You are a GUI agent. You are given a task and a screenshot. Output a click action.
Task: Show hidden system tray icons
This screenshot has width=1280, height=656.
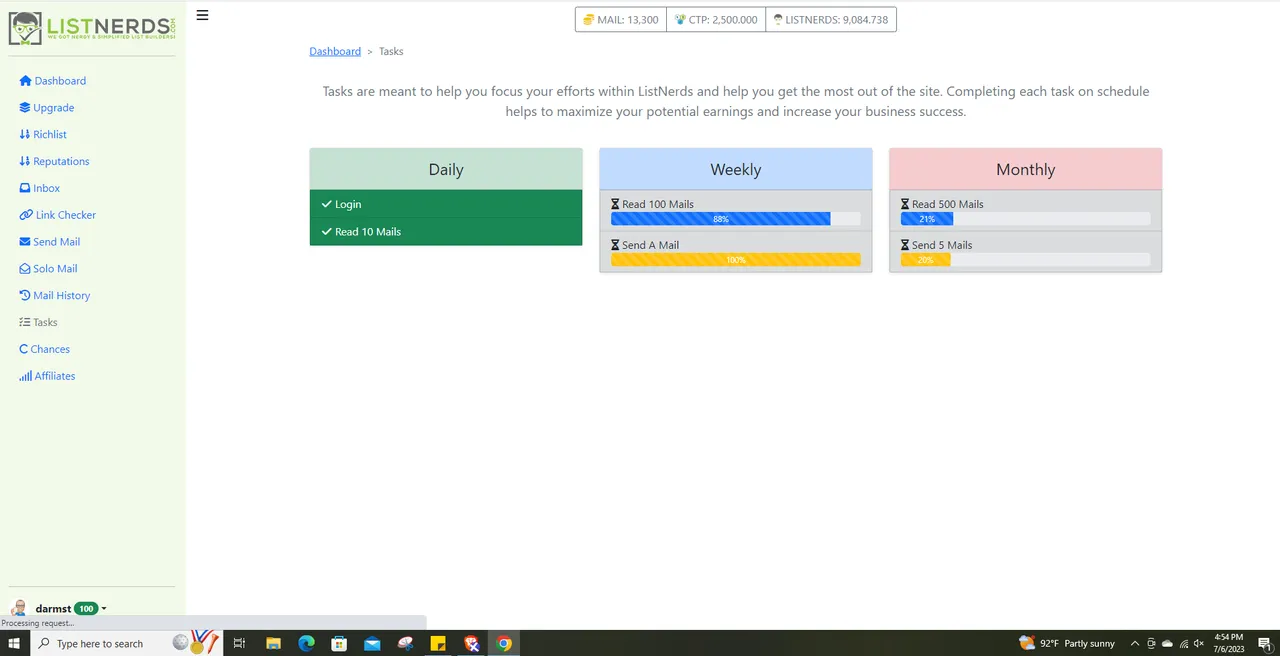1134,644
